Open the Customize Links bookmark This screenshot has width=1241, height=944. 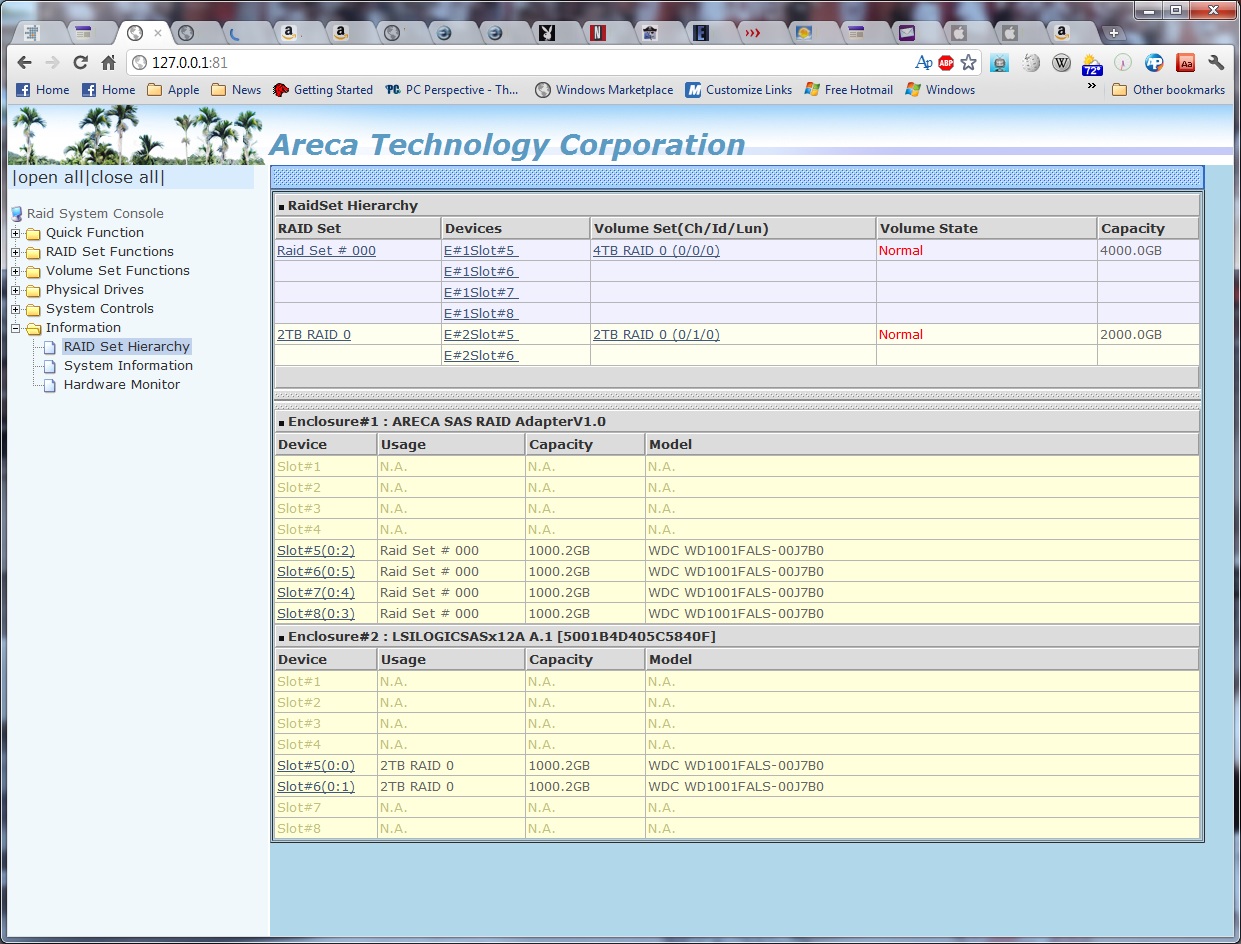[x=739, y=90]
